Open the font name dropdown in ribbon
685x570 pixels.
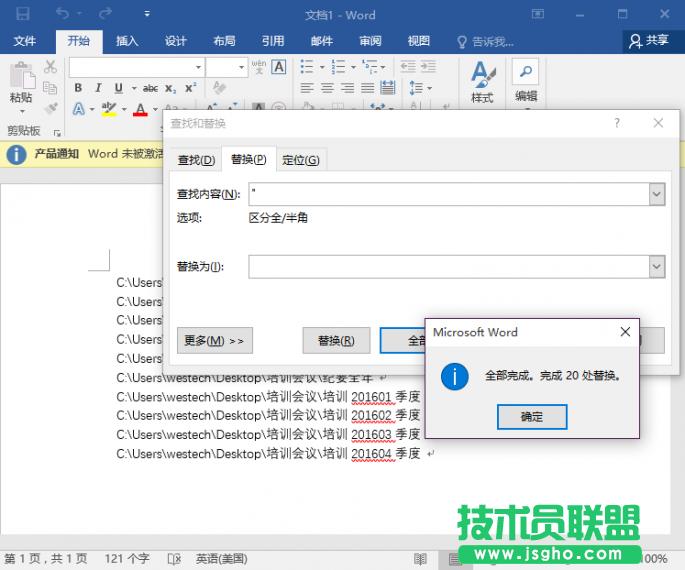(198, 67)
